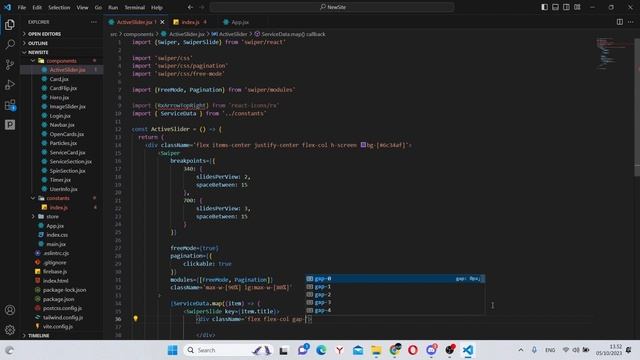Select gap-2 autocomplete suggestion
The width and height of the screenshot is (640, 360).
pos(395,294)
